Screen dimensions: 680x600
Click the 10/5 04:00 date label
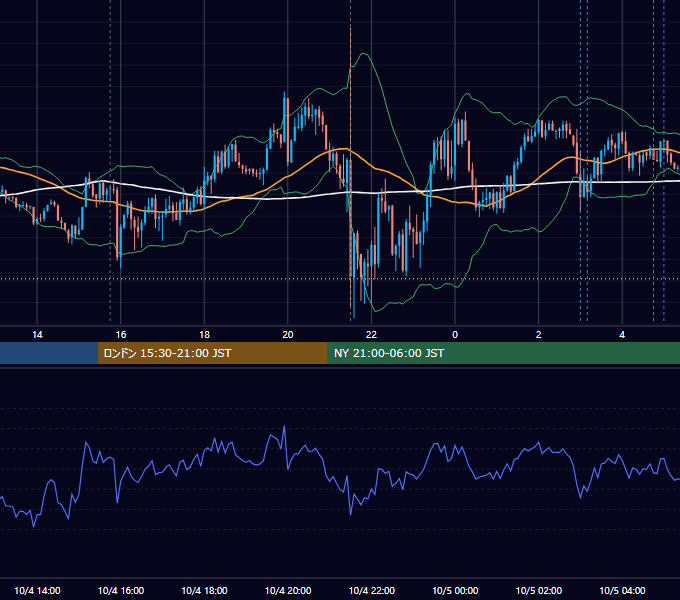622,590
